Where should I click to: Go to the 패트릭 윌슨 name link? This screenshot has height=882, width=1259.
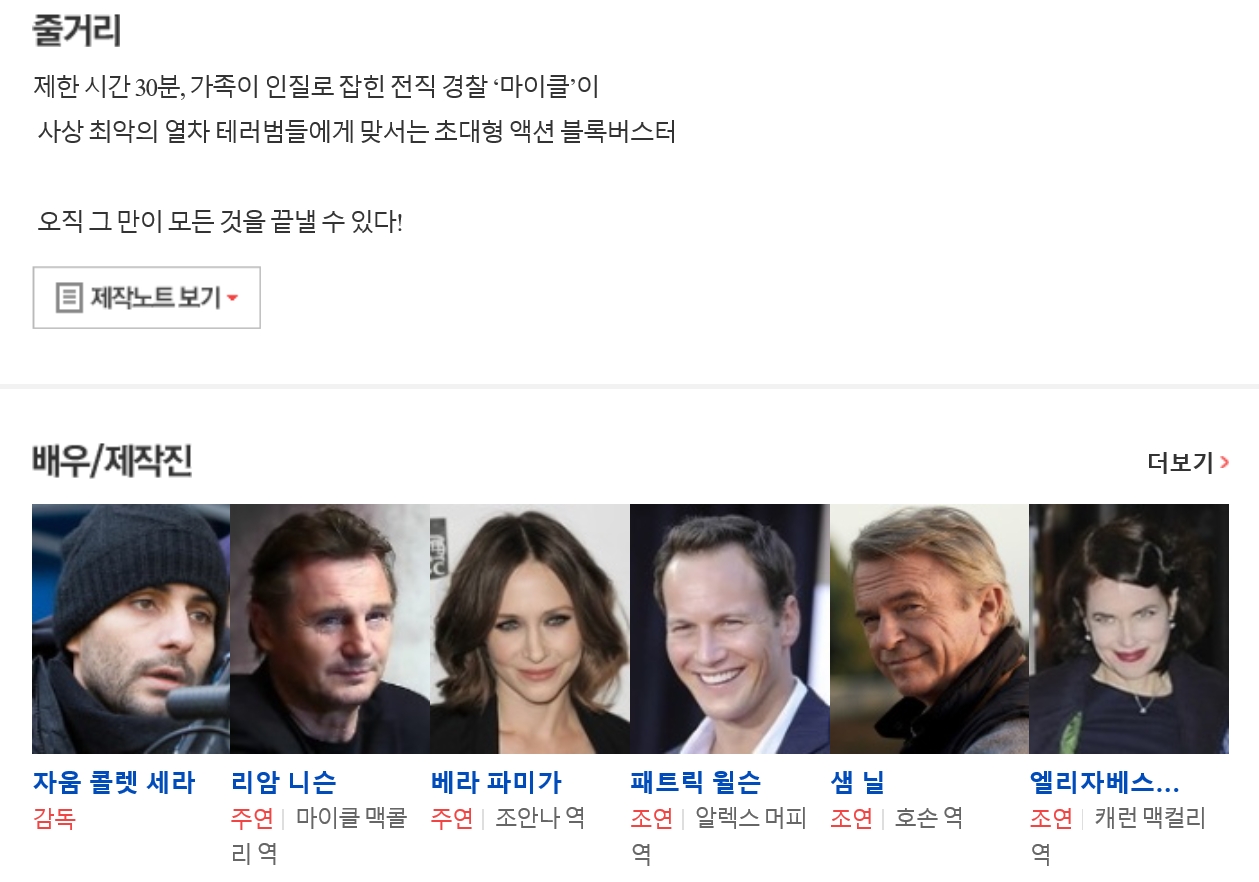696,782
